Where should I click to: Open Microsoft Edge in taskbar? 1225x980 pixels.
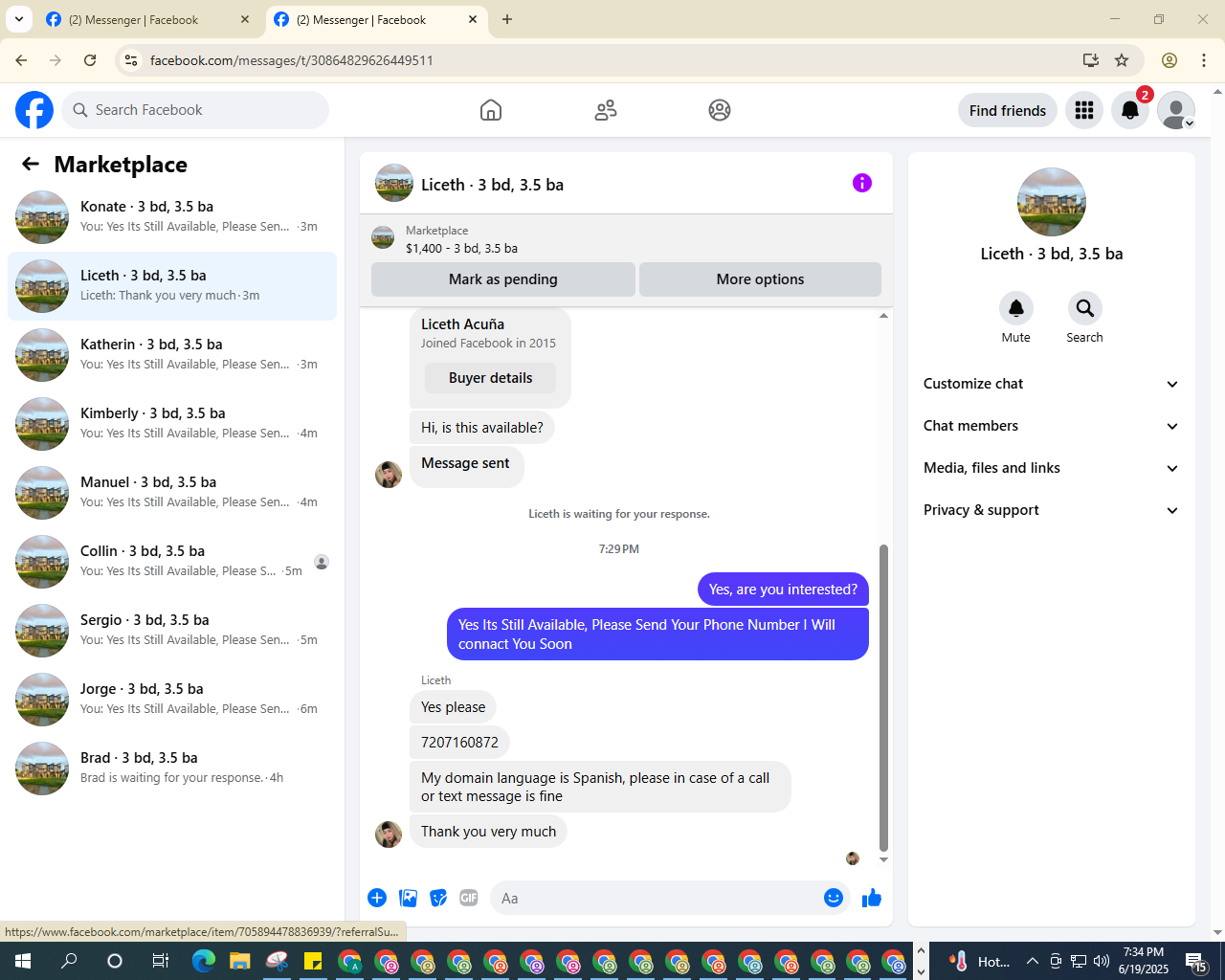pos(204,961)
